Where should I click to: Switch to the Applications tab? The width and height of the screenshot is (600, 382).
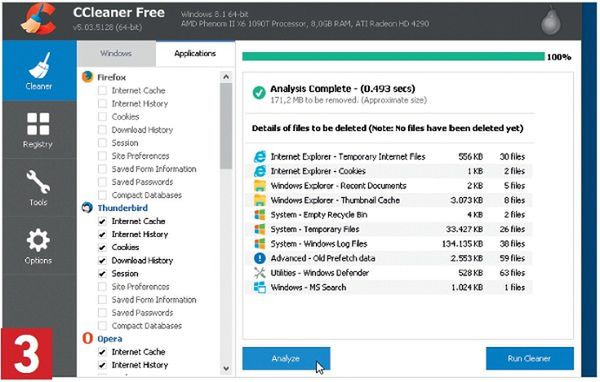coord(195,53)
